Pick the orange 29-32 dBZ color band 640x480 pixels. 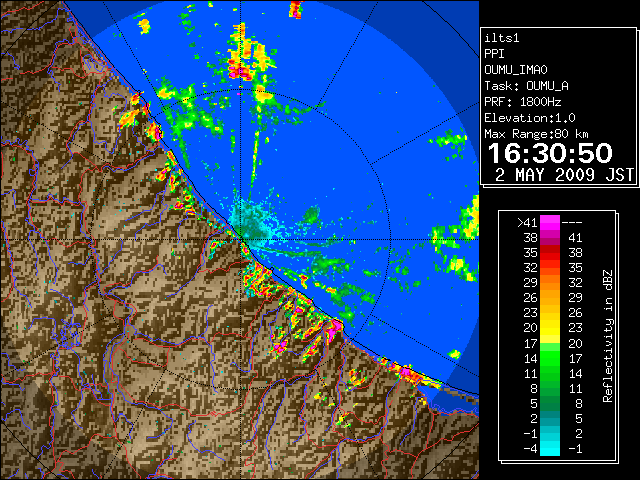pyautogui.click(x=550, y=283)
